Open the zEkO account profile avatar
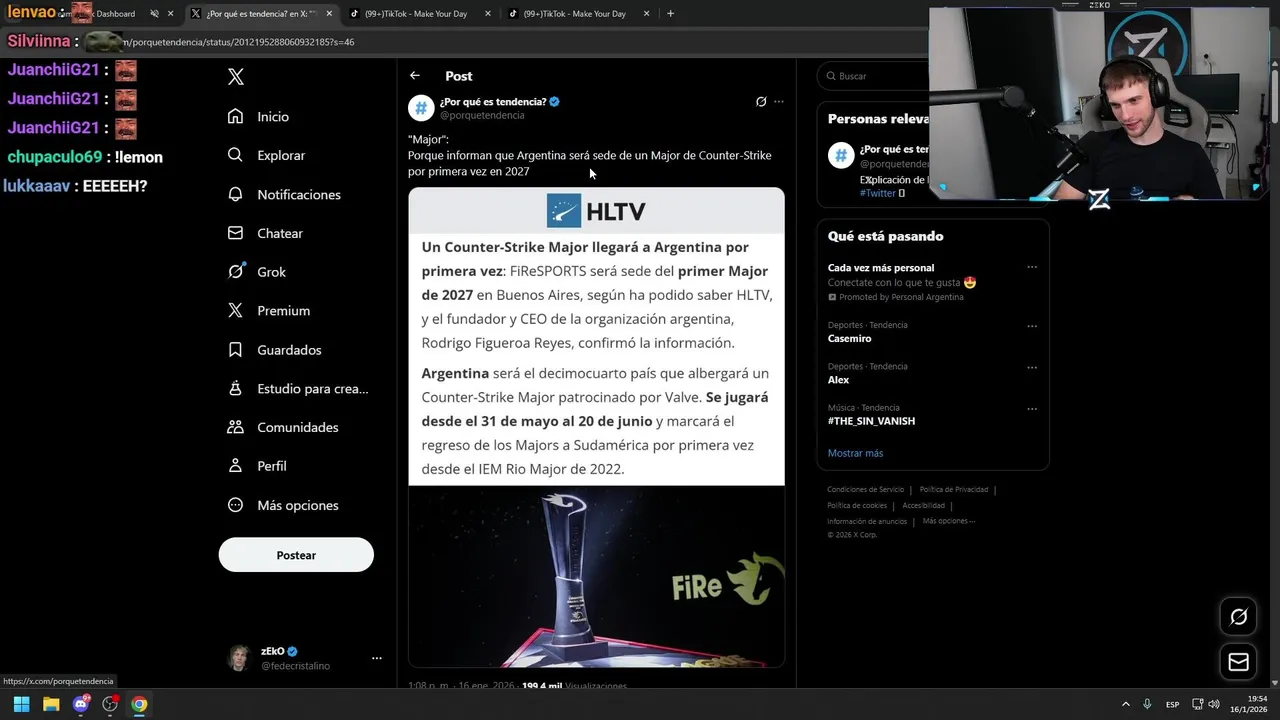This screenshot has height=720, width=1280. pyautogui.click(x=238, y=658)
